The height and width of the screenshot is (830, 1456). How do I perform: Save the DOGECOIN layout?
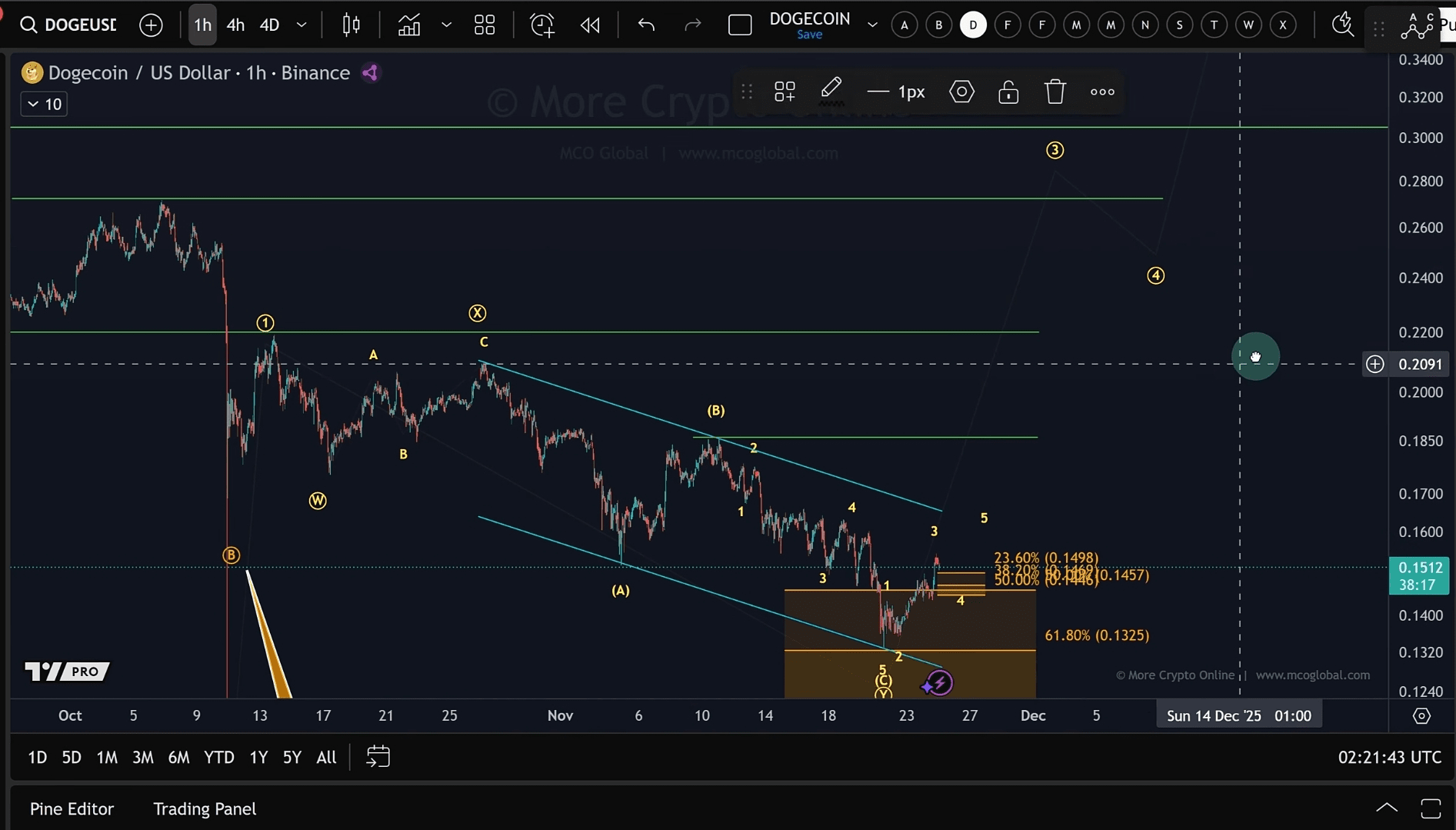(x=809, y=35)
